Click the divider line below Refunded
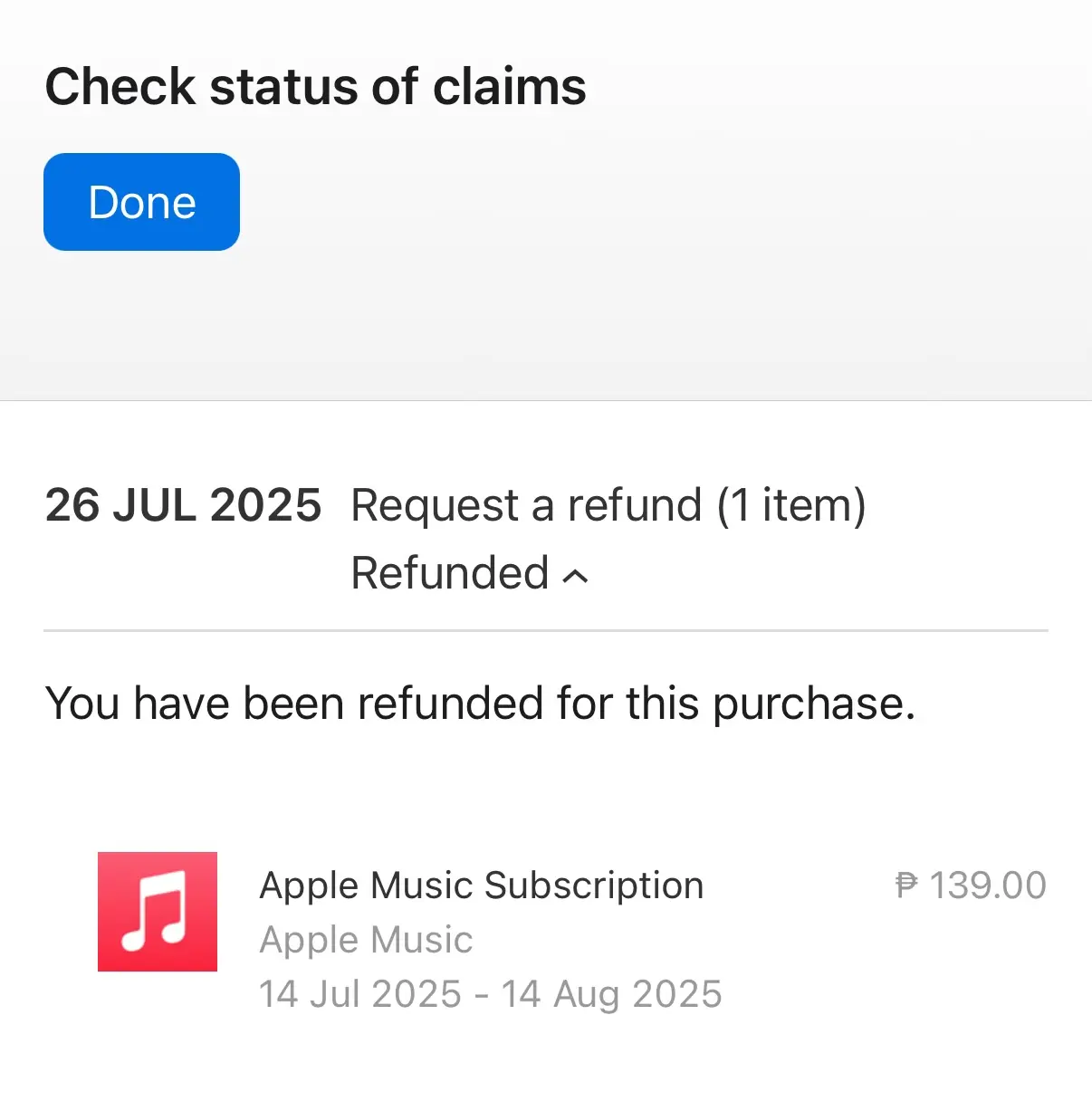 click(546, 630)
